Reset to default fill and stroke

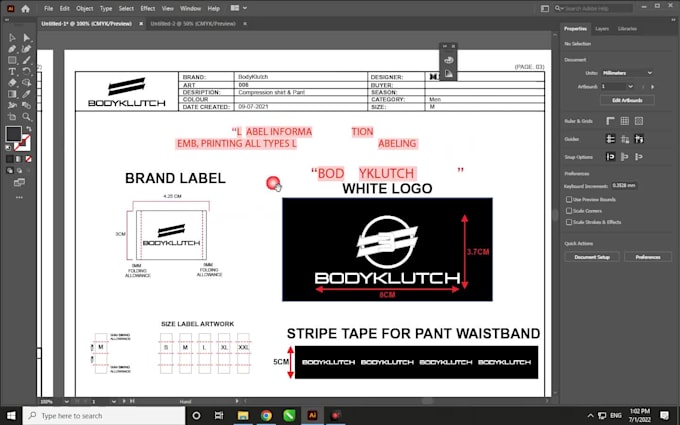coord(8,148)
